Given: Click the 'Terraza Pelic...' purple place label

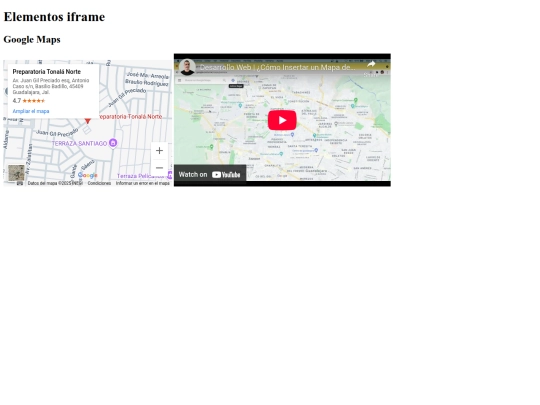Looking at the screenshot, I should click(142, 176).
